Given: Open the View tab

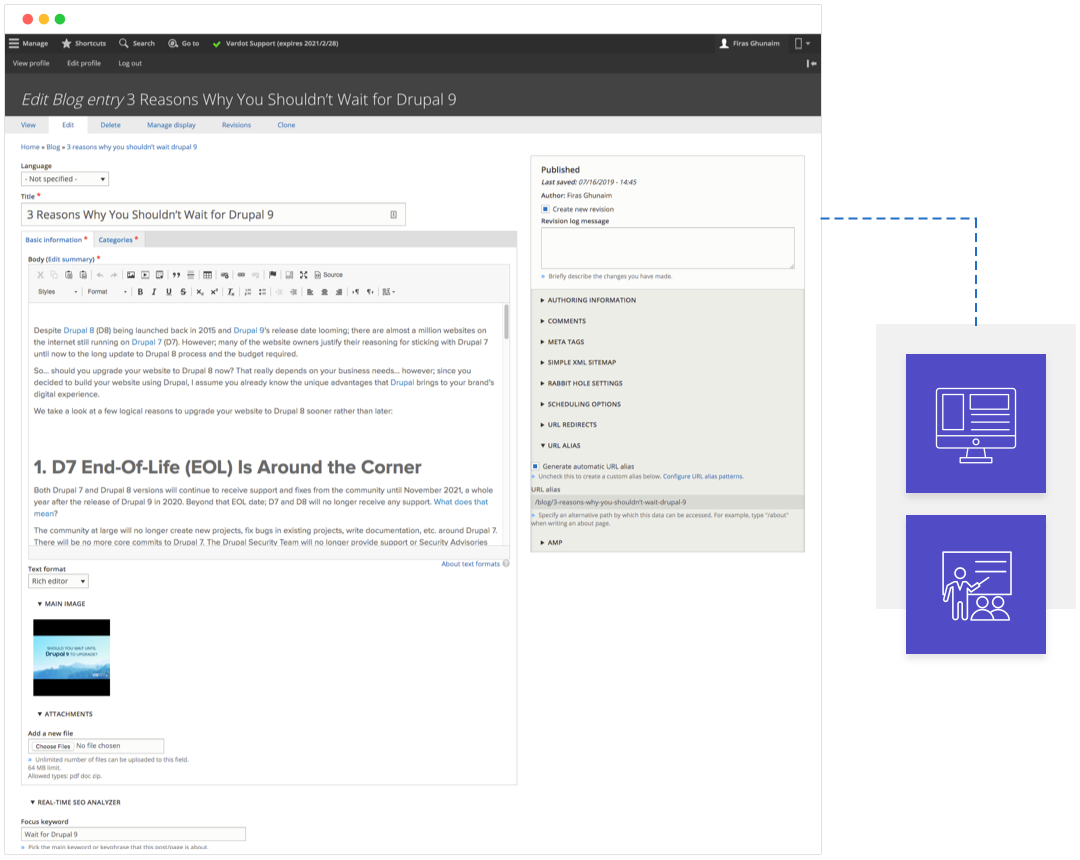Looking at the screenshot, I should (28, 125).
